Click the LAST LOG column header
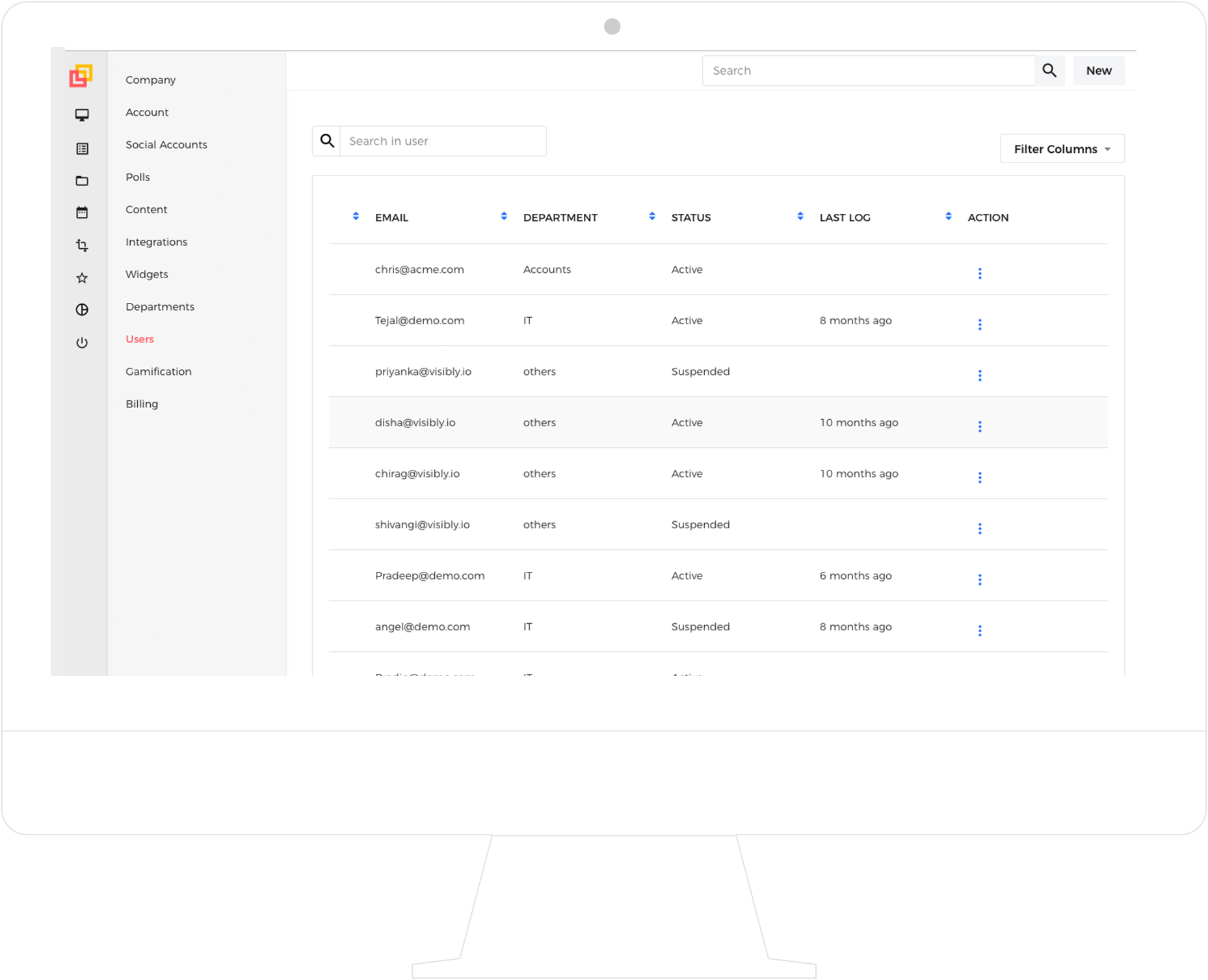The height and width of the screenshot is (980, 1208). 845,218
